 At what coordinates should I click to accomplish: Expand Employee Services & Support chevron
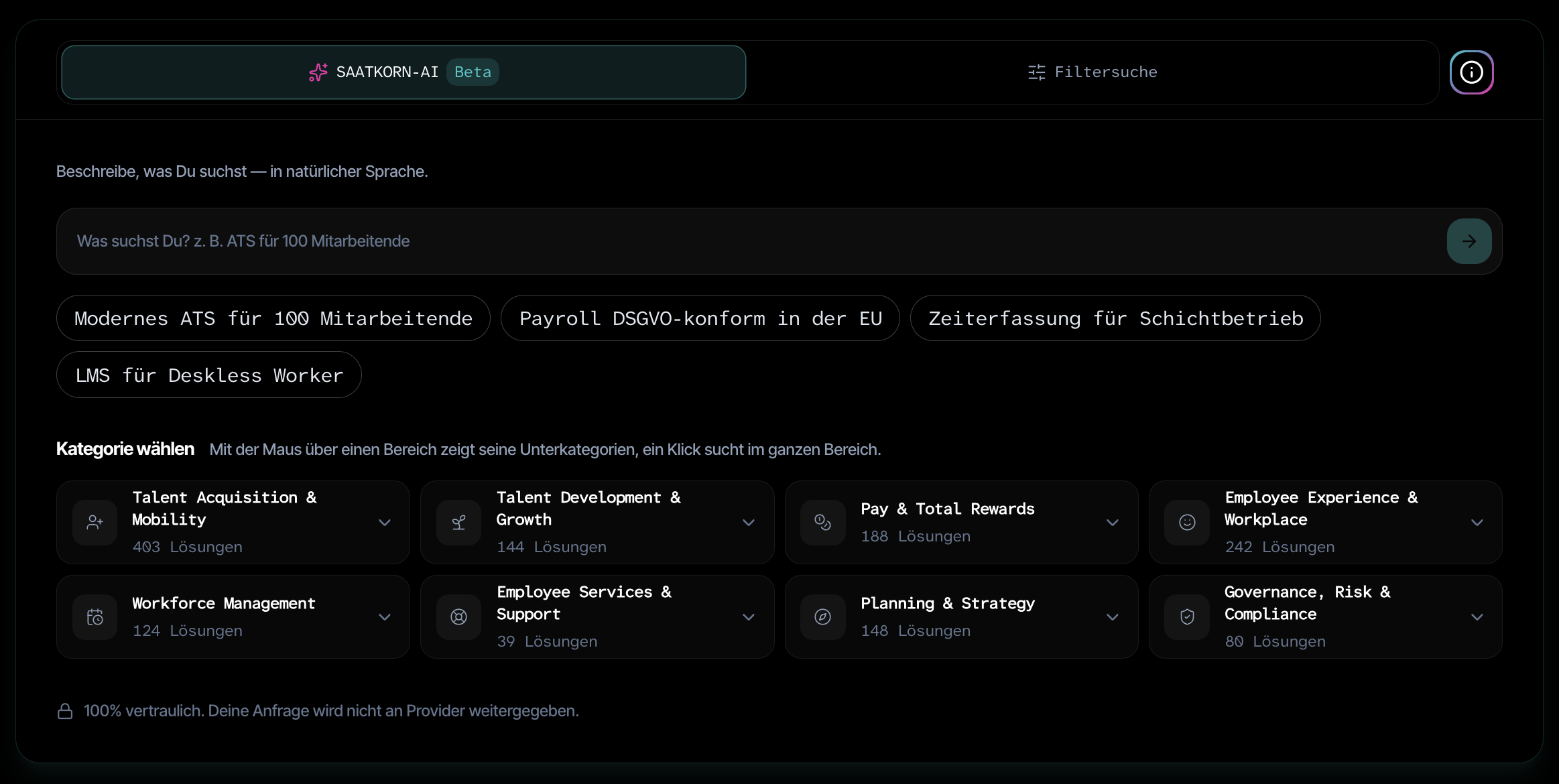click(749, 617)
